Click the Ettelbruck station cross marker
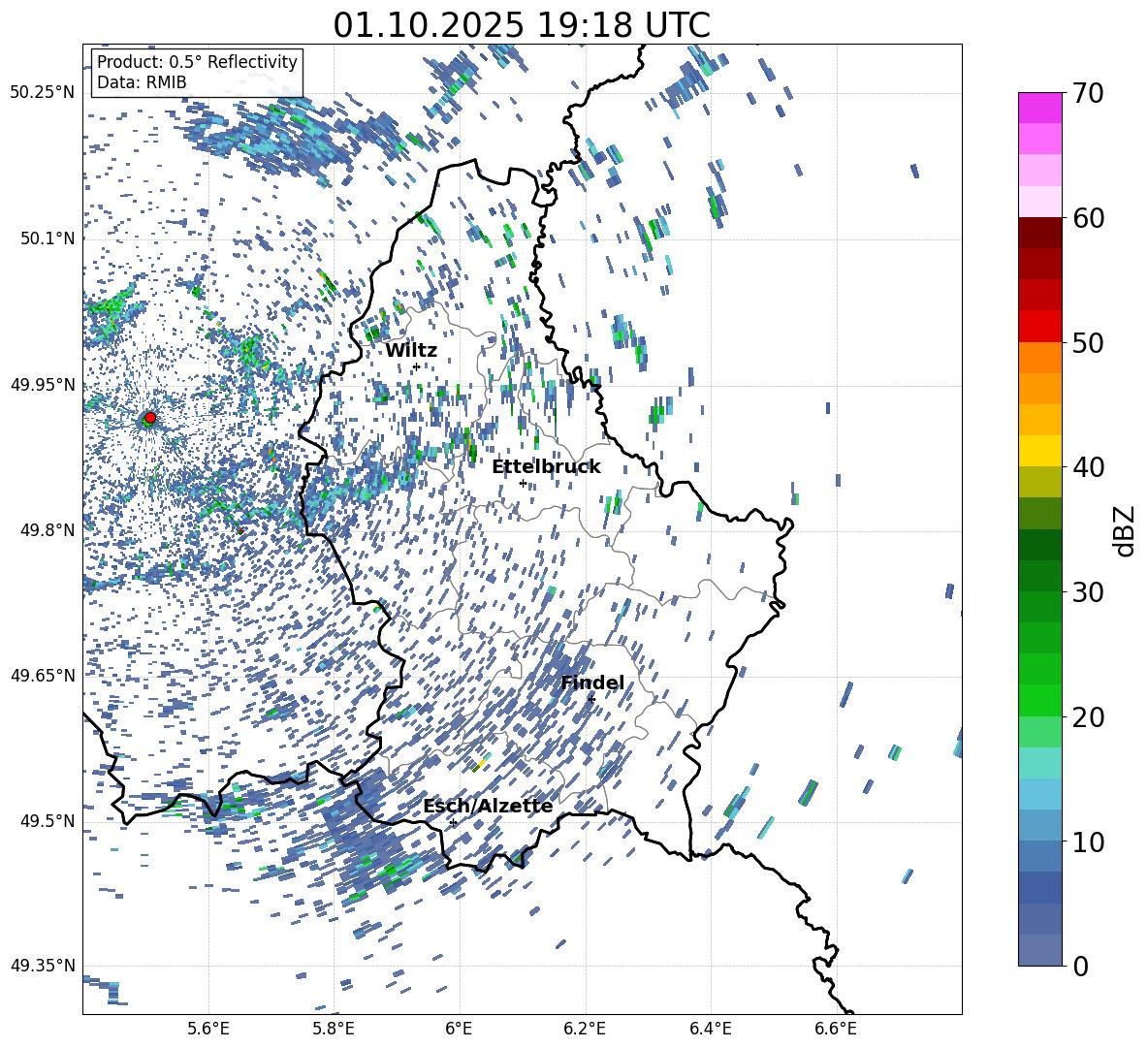This screenshot has width=1148, height=1048. pos(523,483)
